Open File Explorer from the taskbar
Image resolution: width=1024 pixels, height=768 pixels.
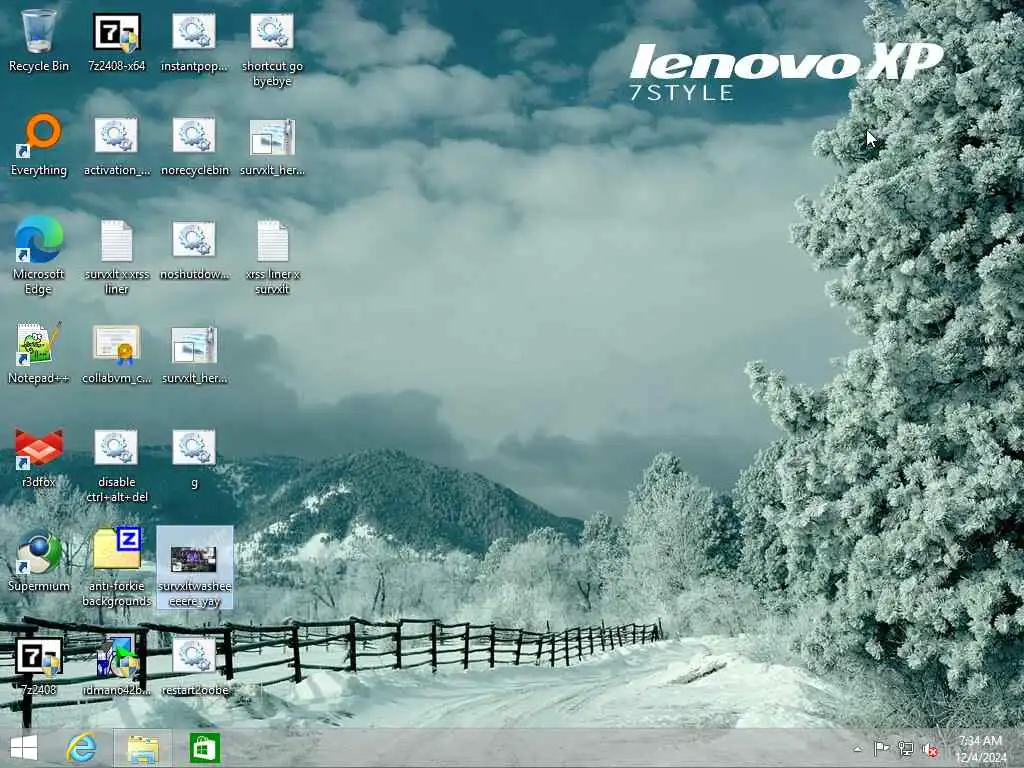tap(143, 748)
